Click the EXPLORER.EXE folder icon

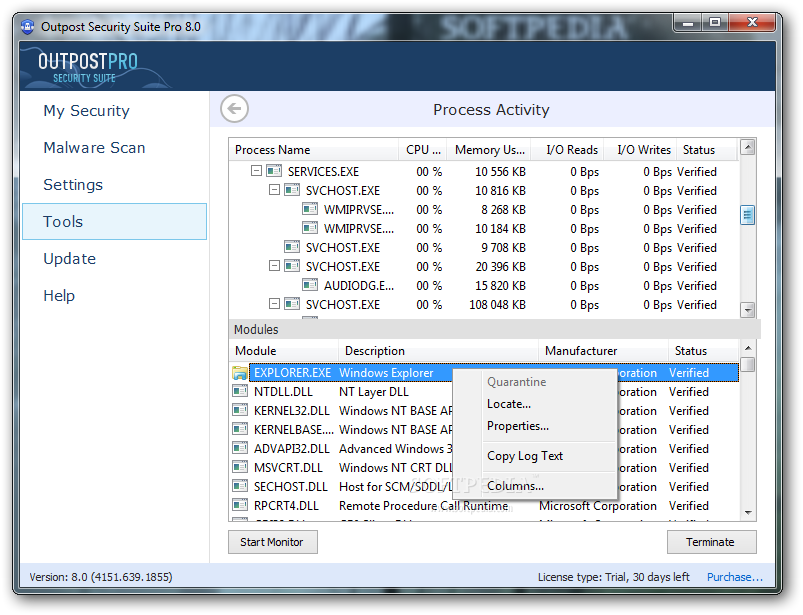(x=240, y=373)
